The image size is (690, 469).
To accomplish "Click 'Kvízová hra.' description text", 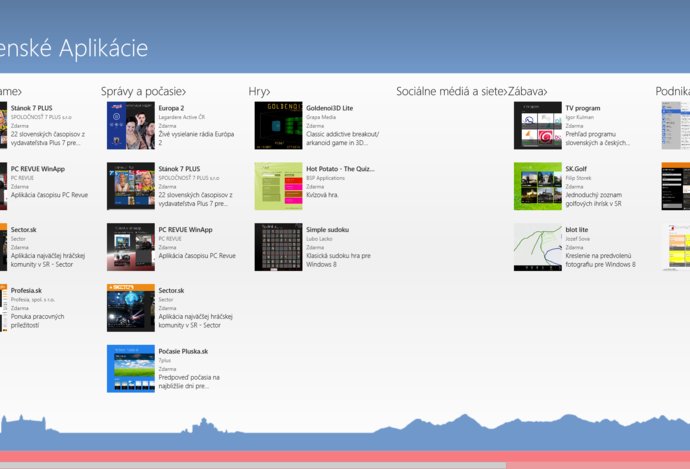I will (322, 194).
